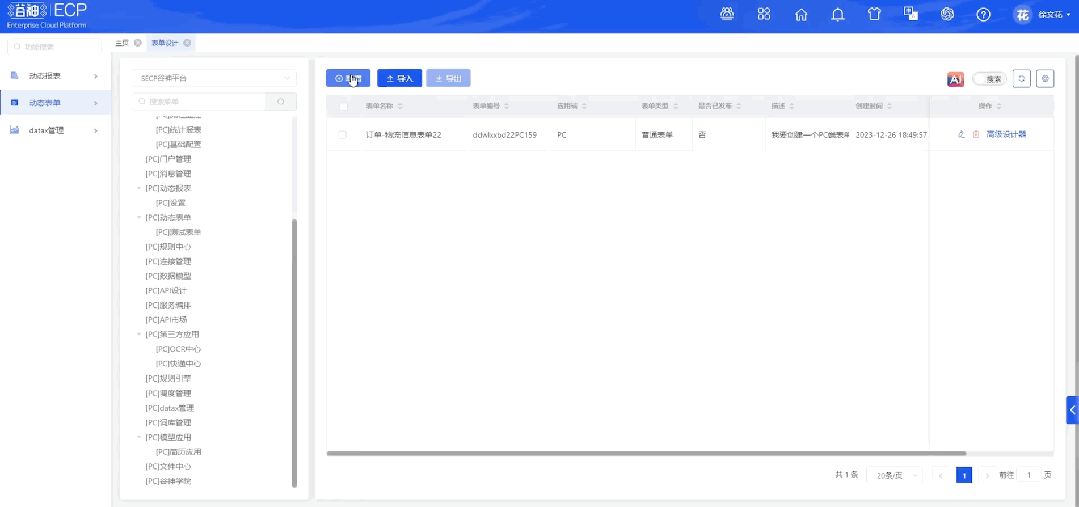Select [PC]测试表单 in tree
1079x507 pixels.
point(179,232)
